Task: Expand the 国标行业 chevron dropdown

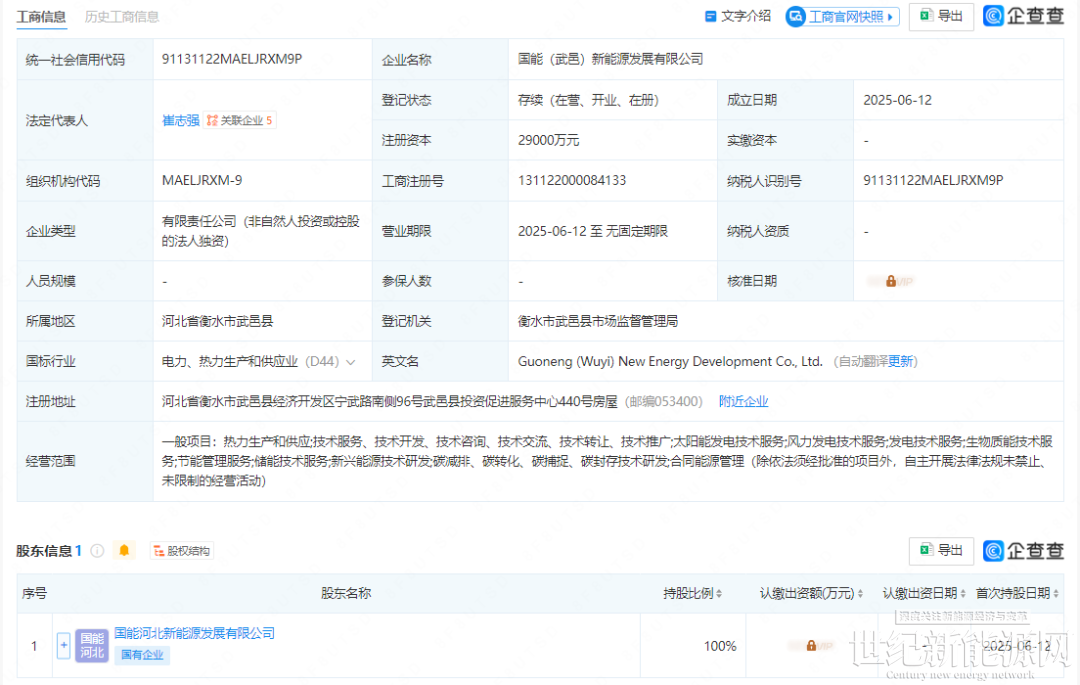Action: 351,362
